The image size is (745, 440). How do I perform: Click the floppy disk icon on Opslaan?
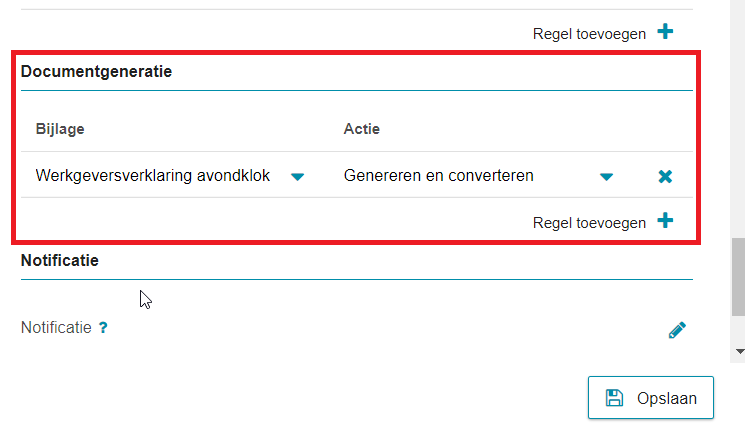(614, 398)
